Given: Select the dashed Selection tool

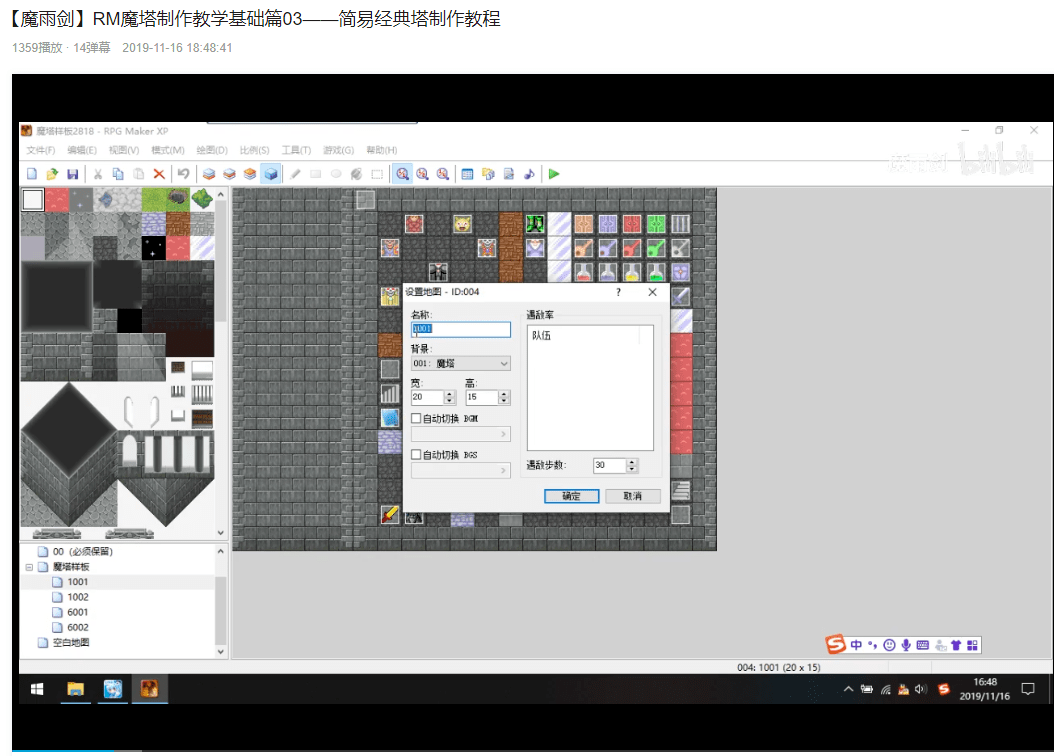Looking at the screenshot, I should (377, 174).
